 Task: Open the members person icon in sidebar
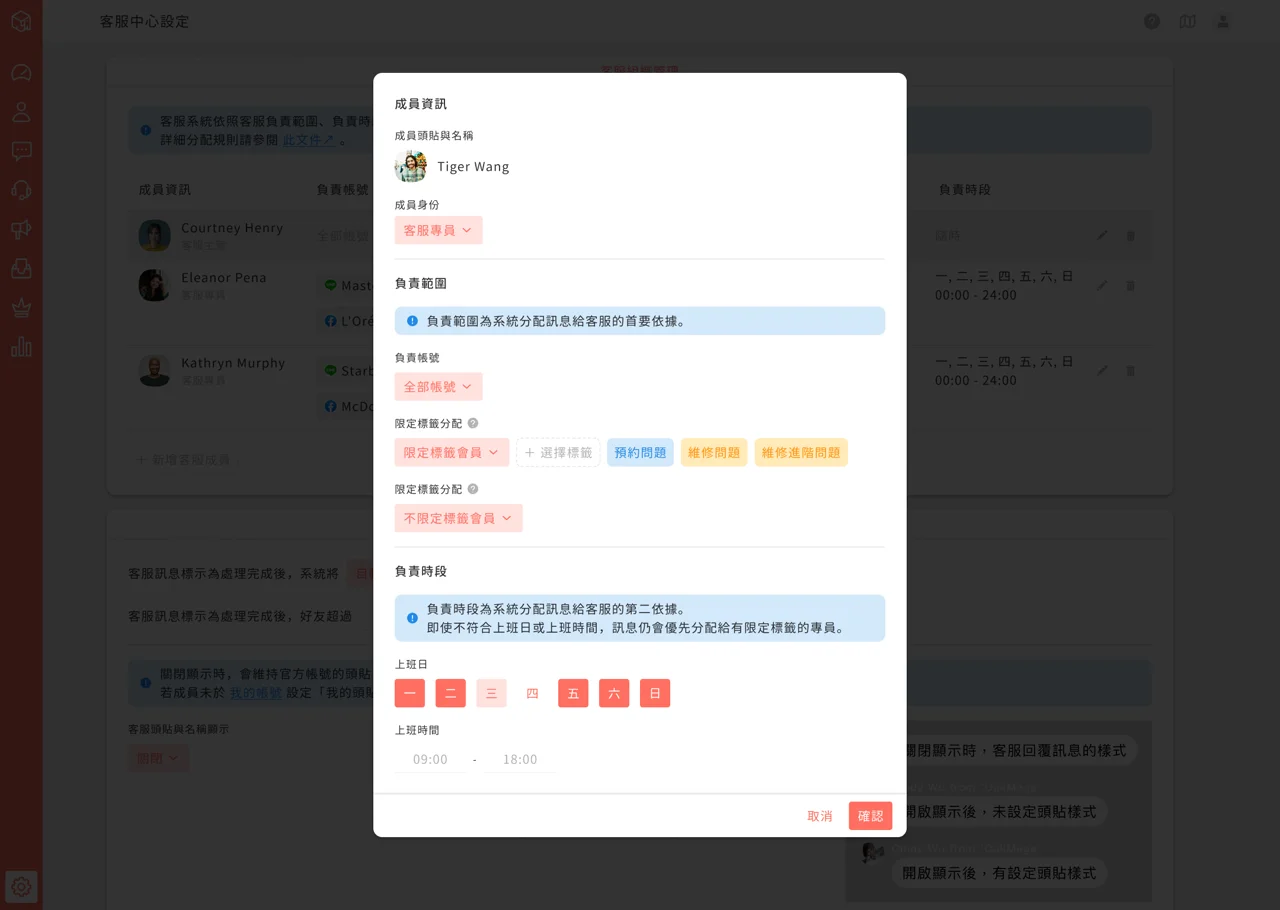[x=21, y=112]
